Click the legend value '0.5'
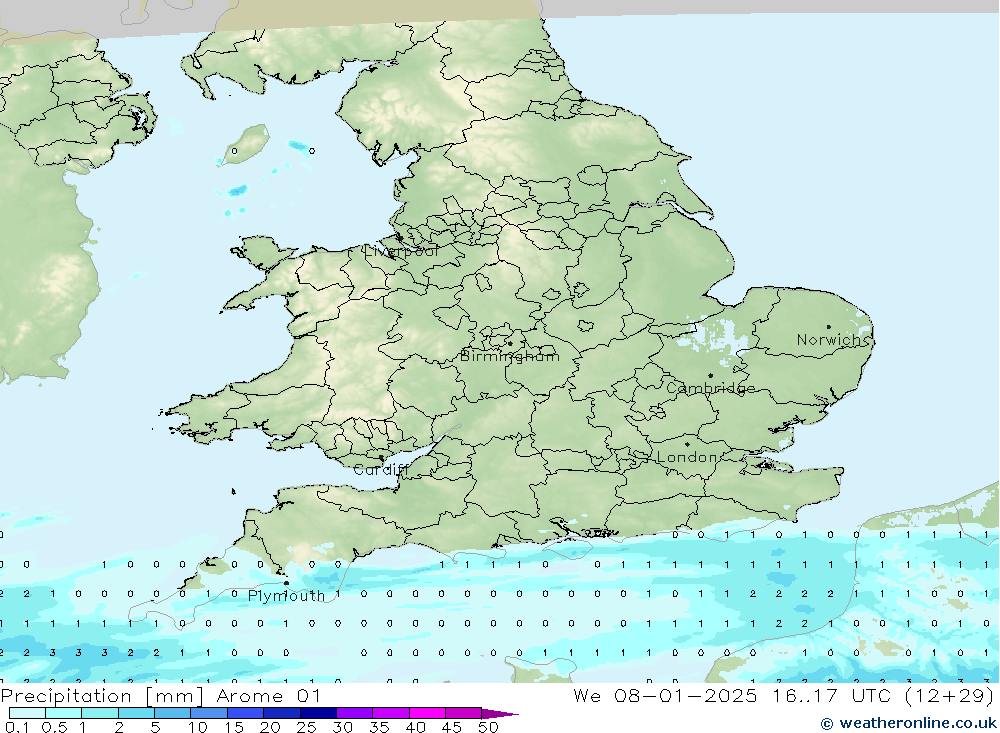The width and height of the screenshot is (1000, 733). (x=54, y=727)
